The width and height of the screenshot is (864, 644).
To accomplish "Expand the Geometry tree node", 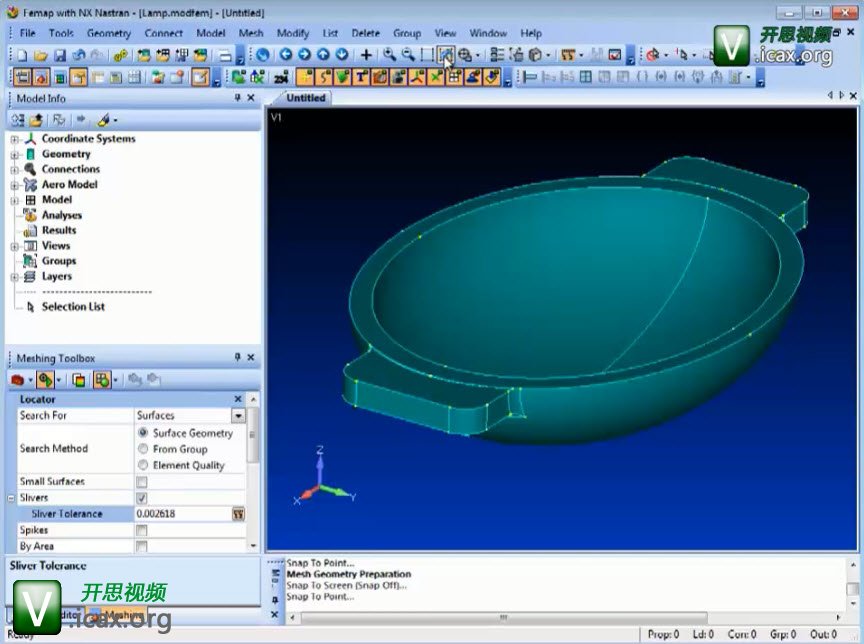I will [15, 155].
